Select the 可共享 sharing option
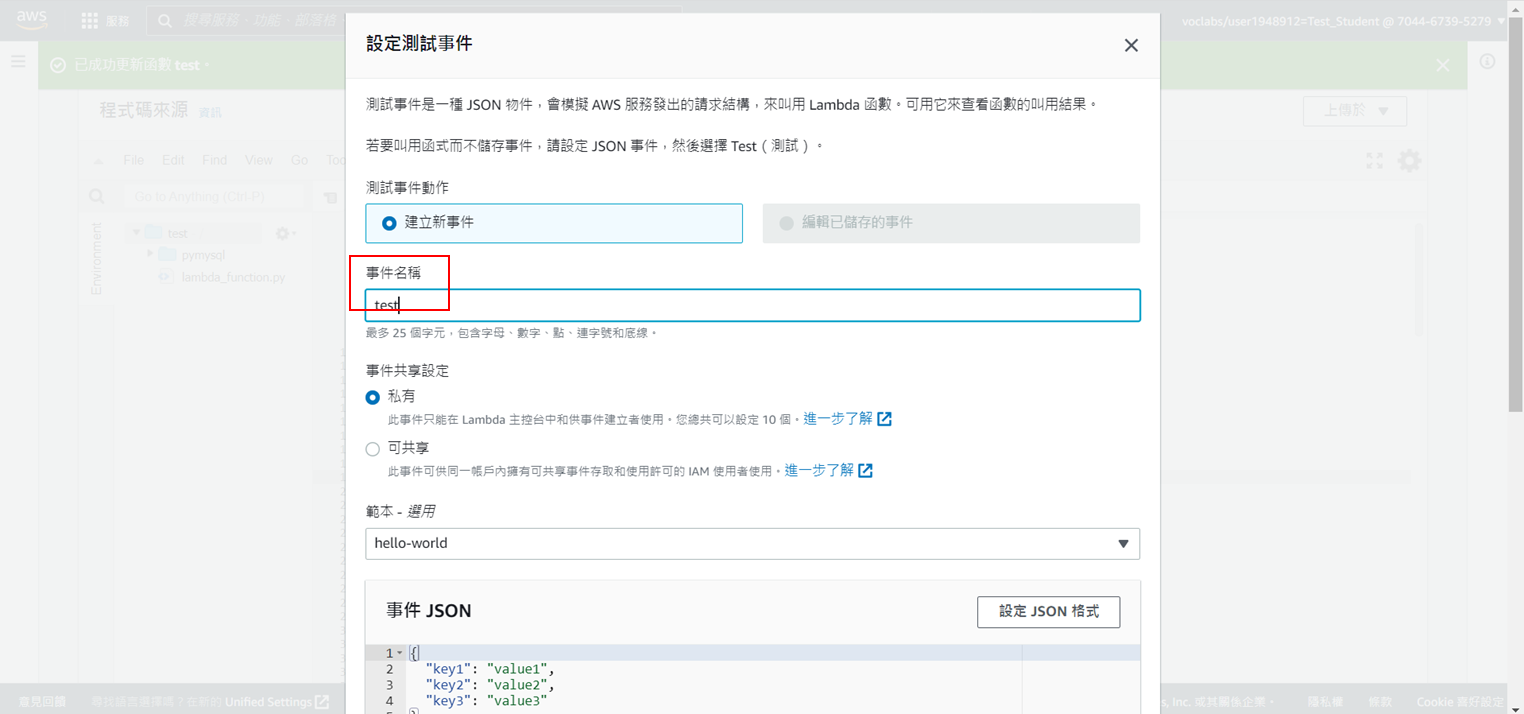The height and width of the screenshot is (714, 1524). (370, 448)
